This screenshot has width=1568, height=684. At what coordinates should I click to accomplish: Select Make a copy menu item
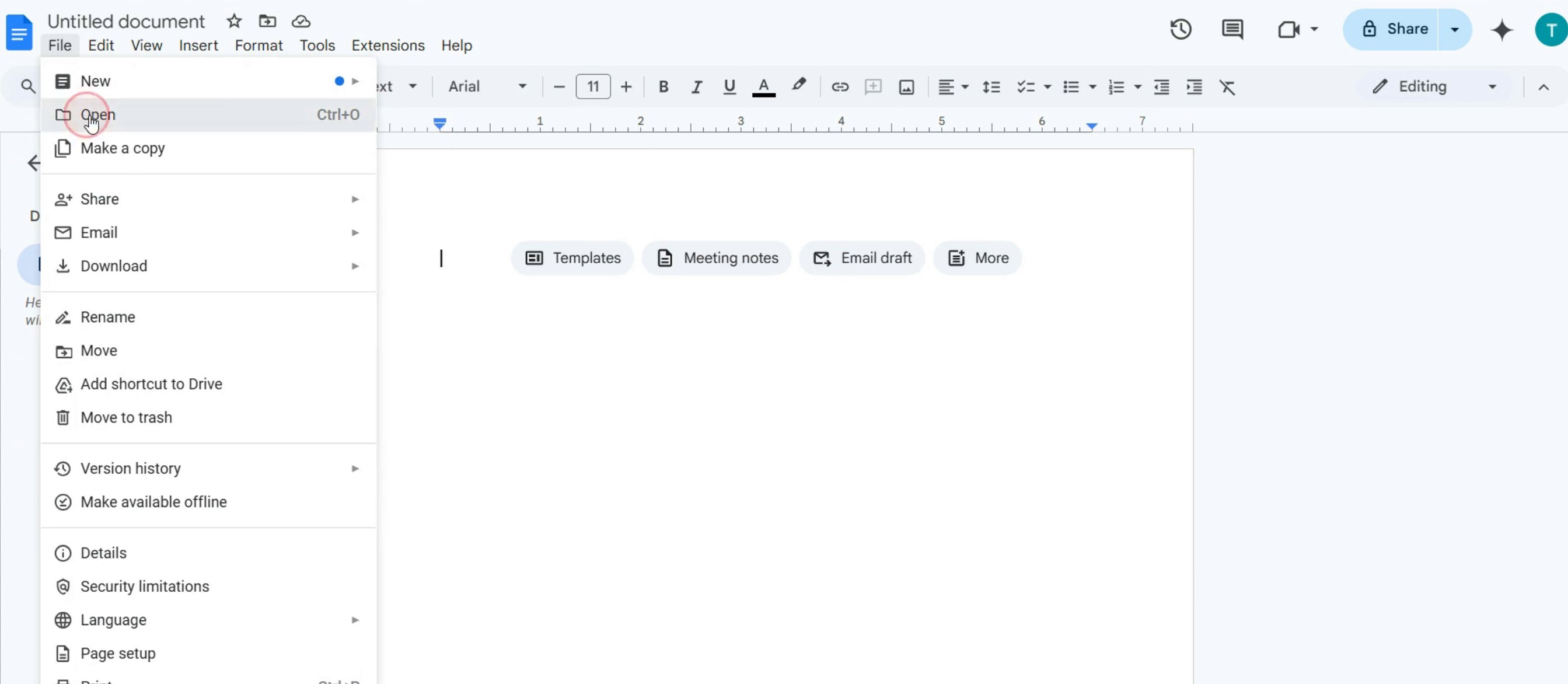(x=123, y=148)
